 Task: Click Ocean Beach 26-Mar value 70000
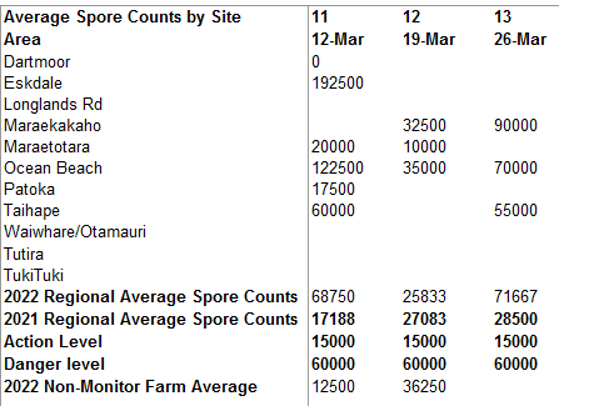(516, 168)
